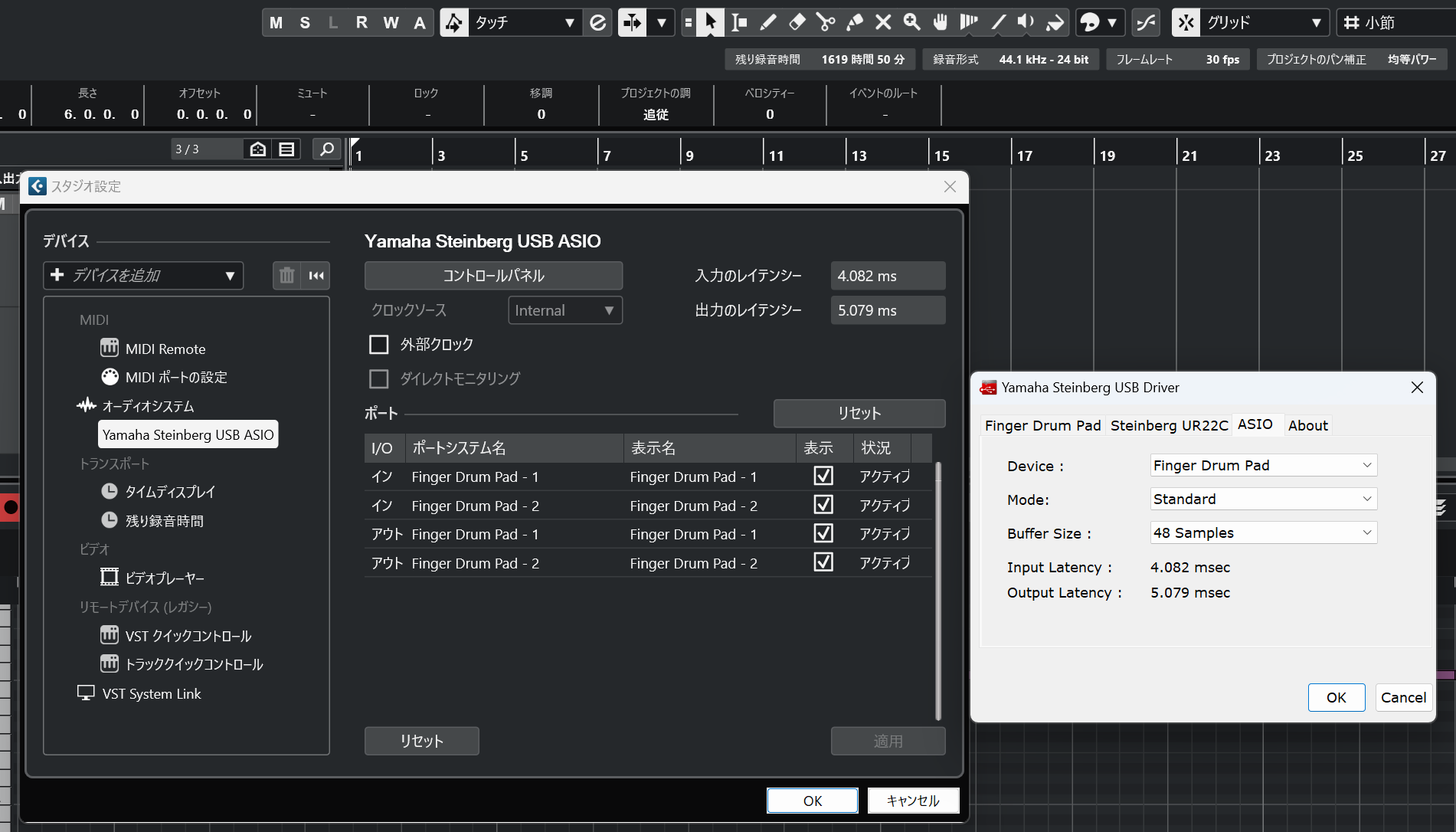Enable the 外部クロック checkbox

click(x=379, y=344)
